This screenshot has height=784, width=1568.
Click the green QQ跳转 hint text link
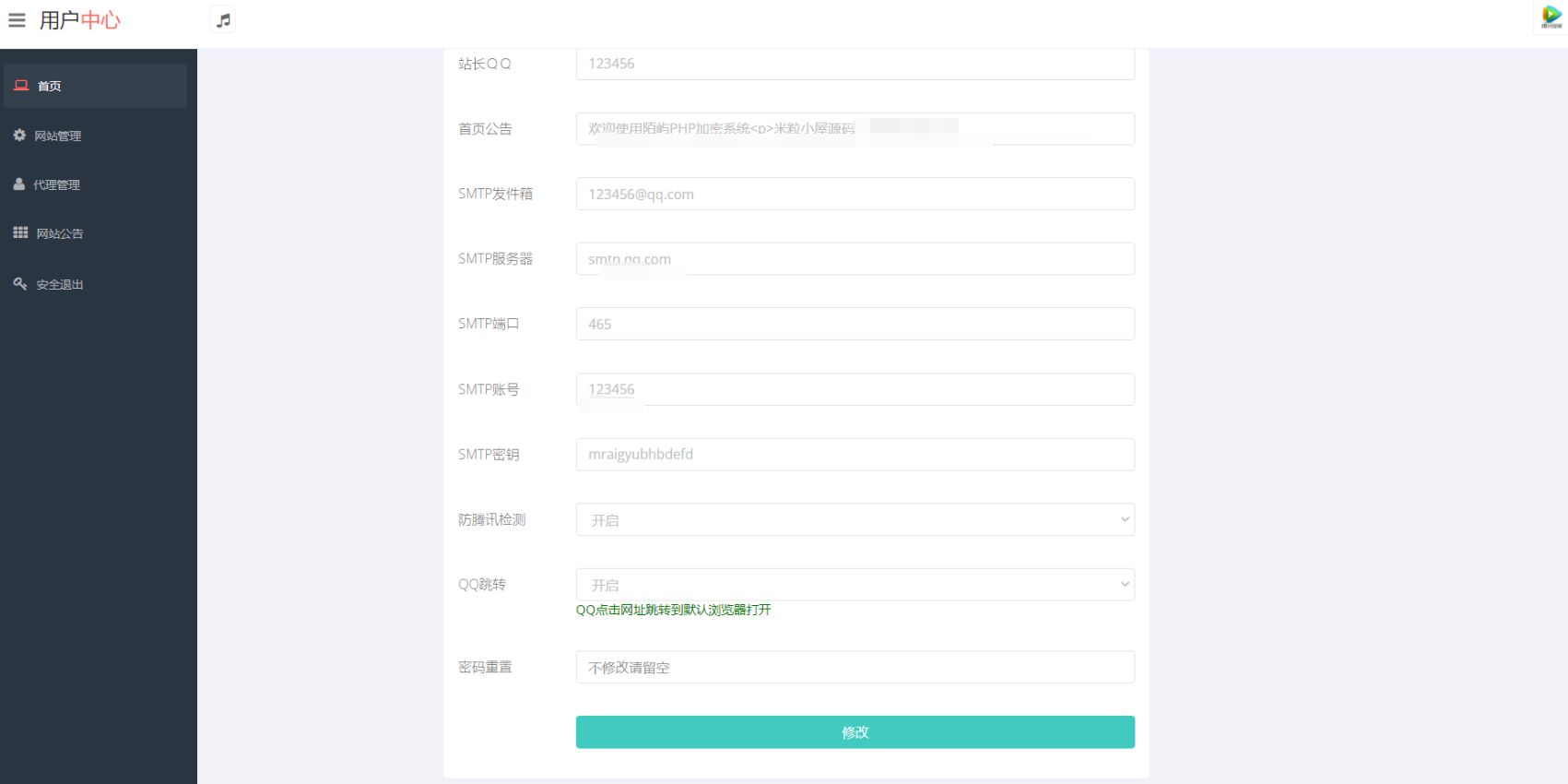click(x=674, y=610)
